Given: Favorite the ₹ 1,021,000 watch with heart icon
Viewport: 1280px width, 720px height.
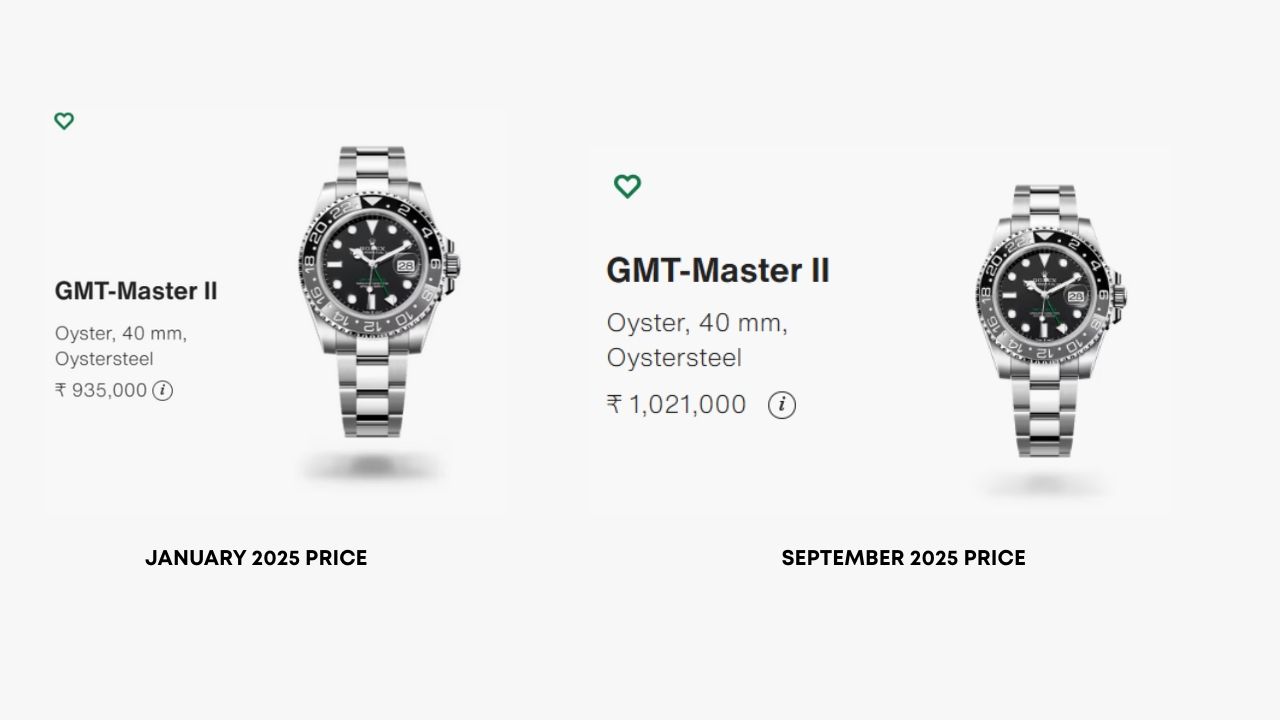Looking at the screenshot, I should coord(627,186).
